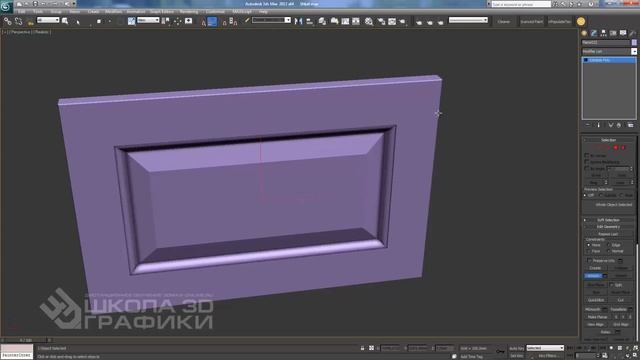This screenshot has width=640, height=360.
Task: Open the Selected key filter dropdown
Action: 544,348
